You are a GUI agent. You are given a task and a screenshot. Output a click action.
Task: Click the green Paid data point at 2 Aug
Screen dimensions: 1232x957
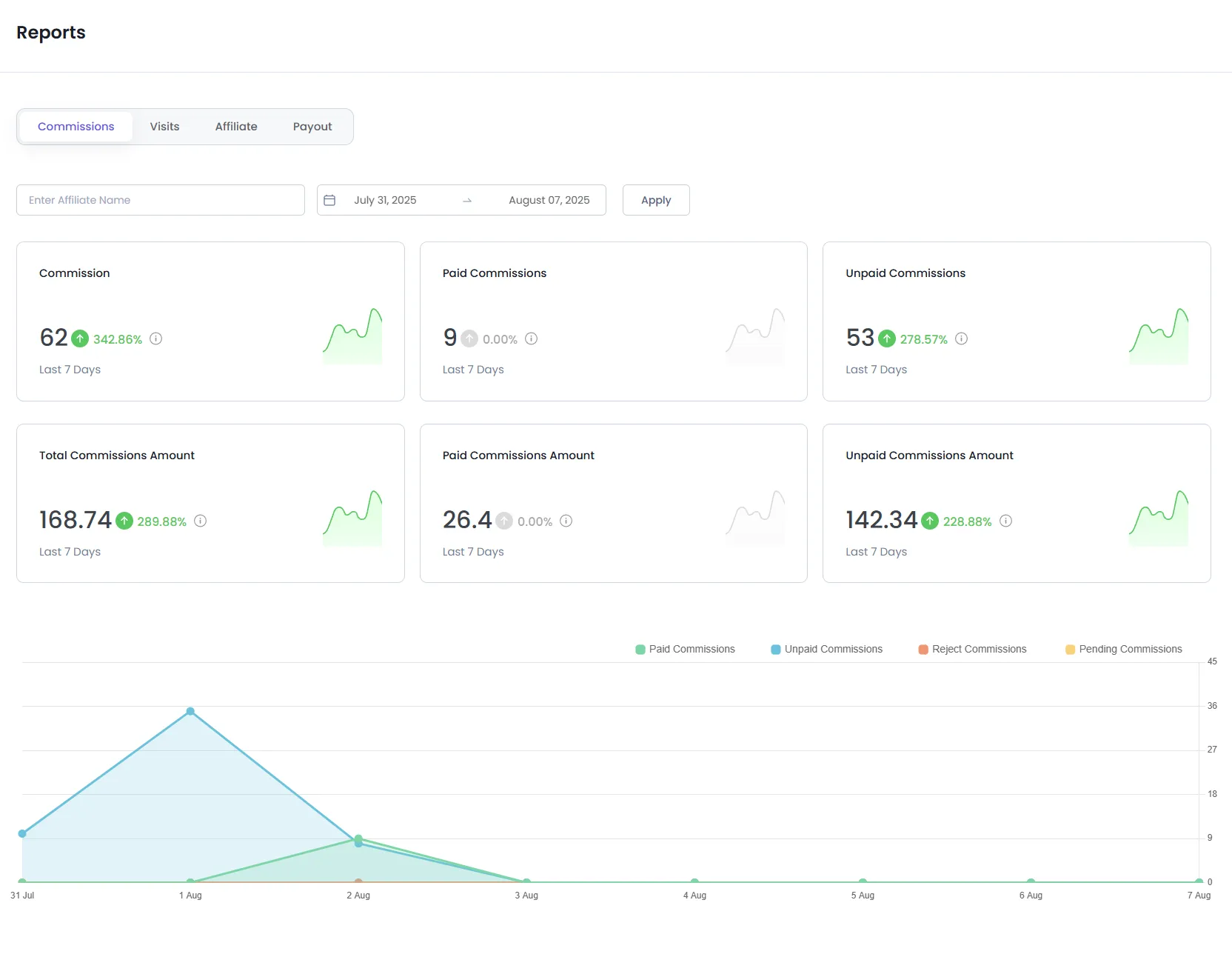click(x=358, y=838)
